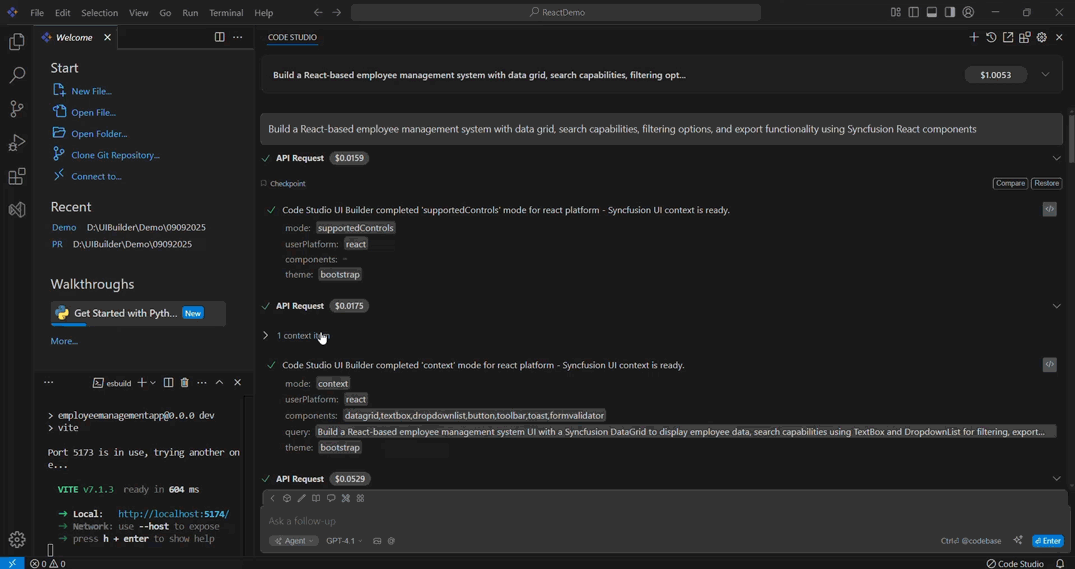Kill terminal with trash icon
The height and width of the screenshot is (569, 1075).
click(x=184, y=383)
